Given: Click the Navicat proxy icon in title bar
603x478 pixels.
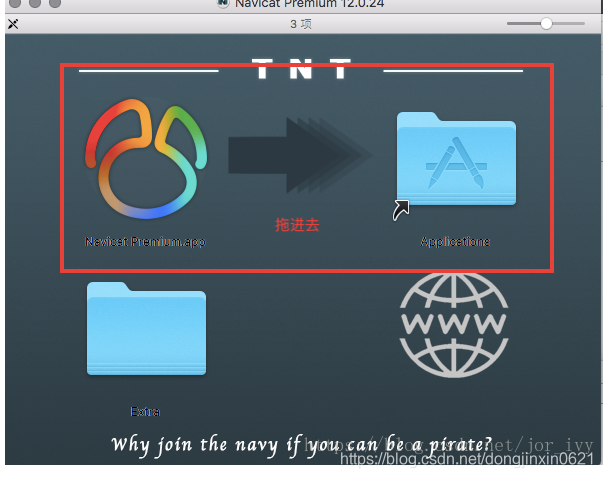Looking at the screenshot, I should coord(223,3).
